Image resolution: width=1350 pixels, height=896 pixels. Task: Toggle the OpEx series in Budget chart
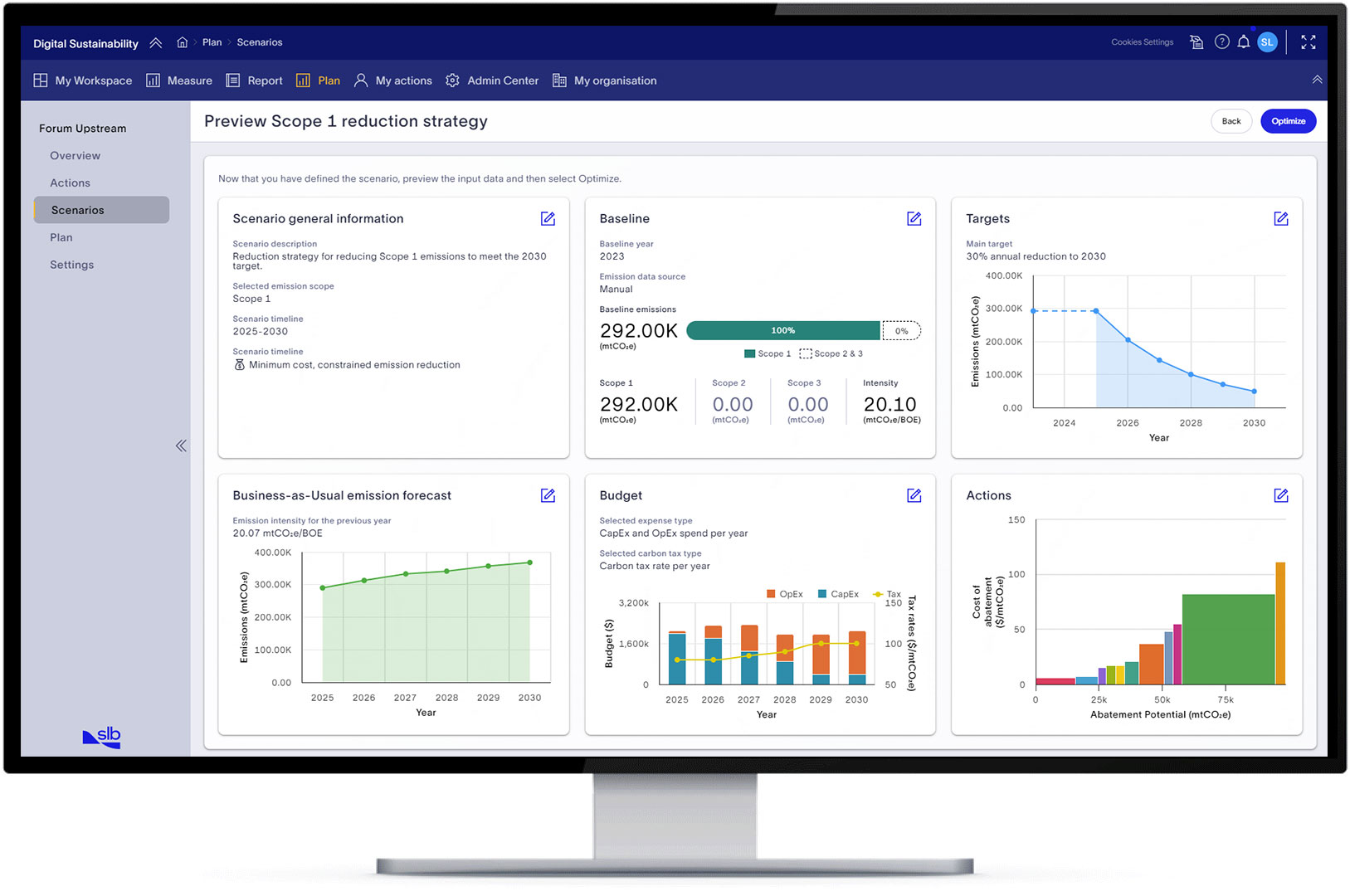click(x=784, y=594)
